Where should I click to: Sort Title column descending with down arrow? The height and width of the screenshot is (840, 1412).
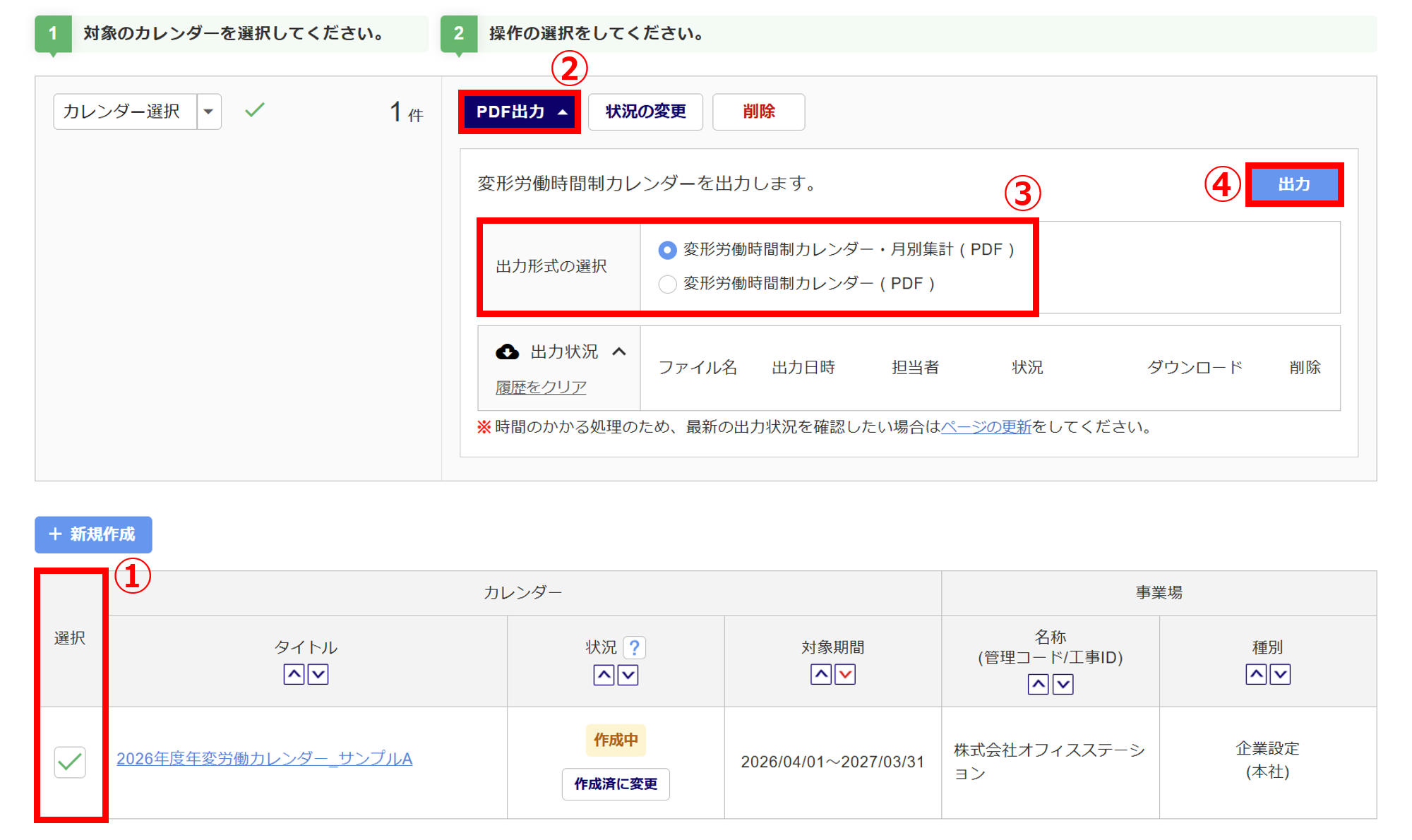point(318,674)
